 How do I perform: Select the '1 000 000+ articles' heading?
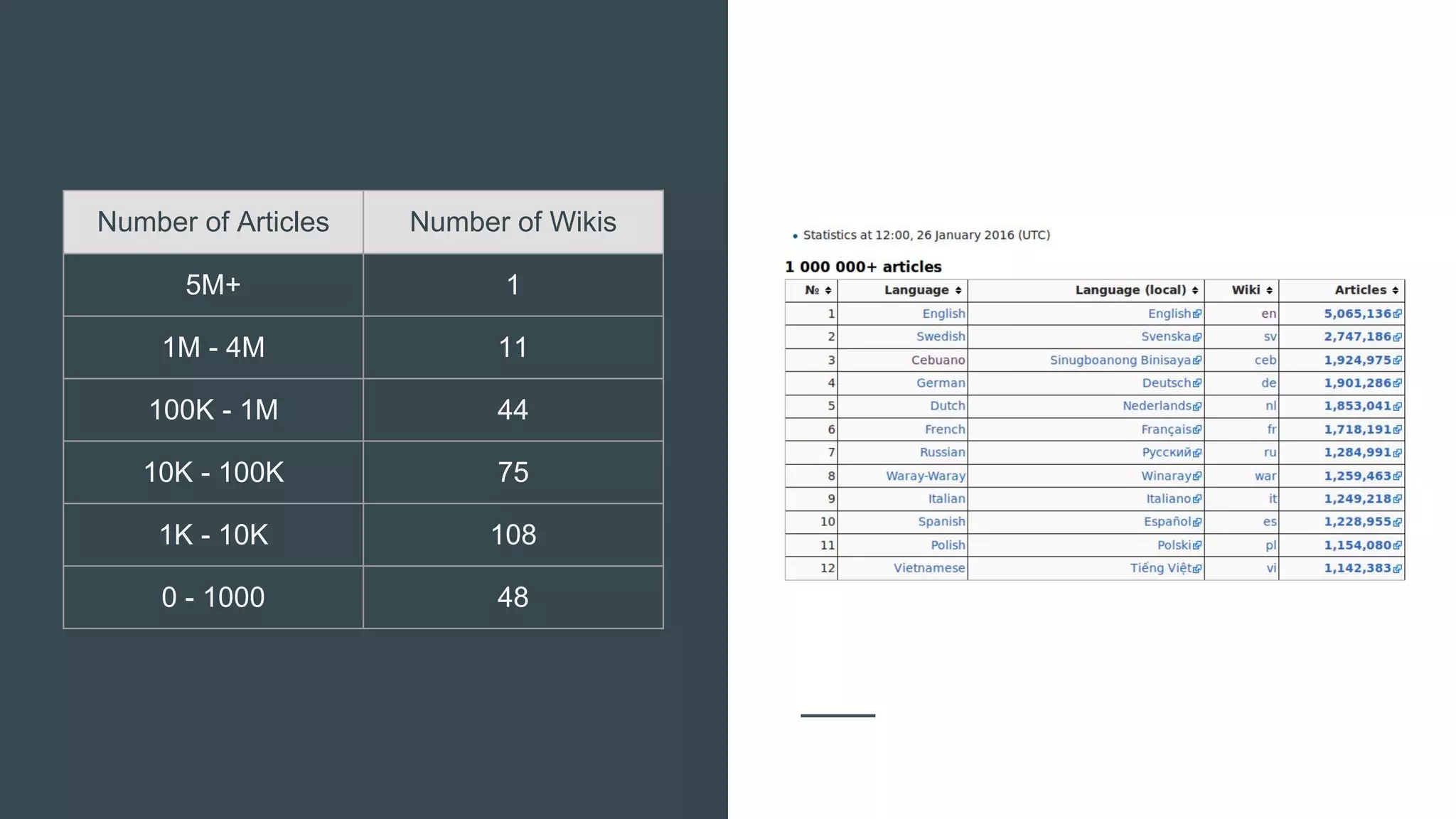[863, 267]
